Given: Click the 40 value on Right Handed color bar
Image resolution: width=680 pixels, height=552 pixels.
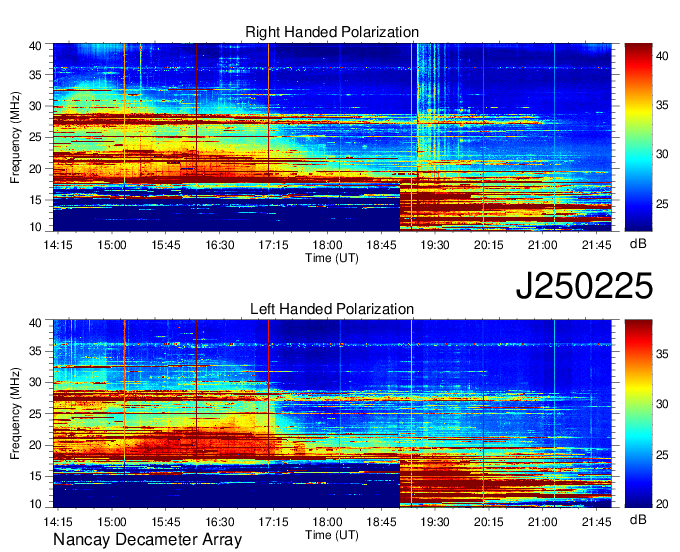Looking at the screenshot, I should click(x=662, y=56).
